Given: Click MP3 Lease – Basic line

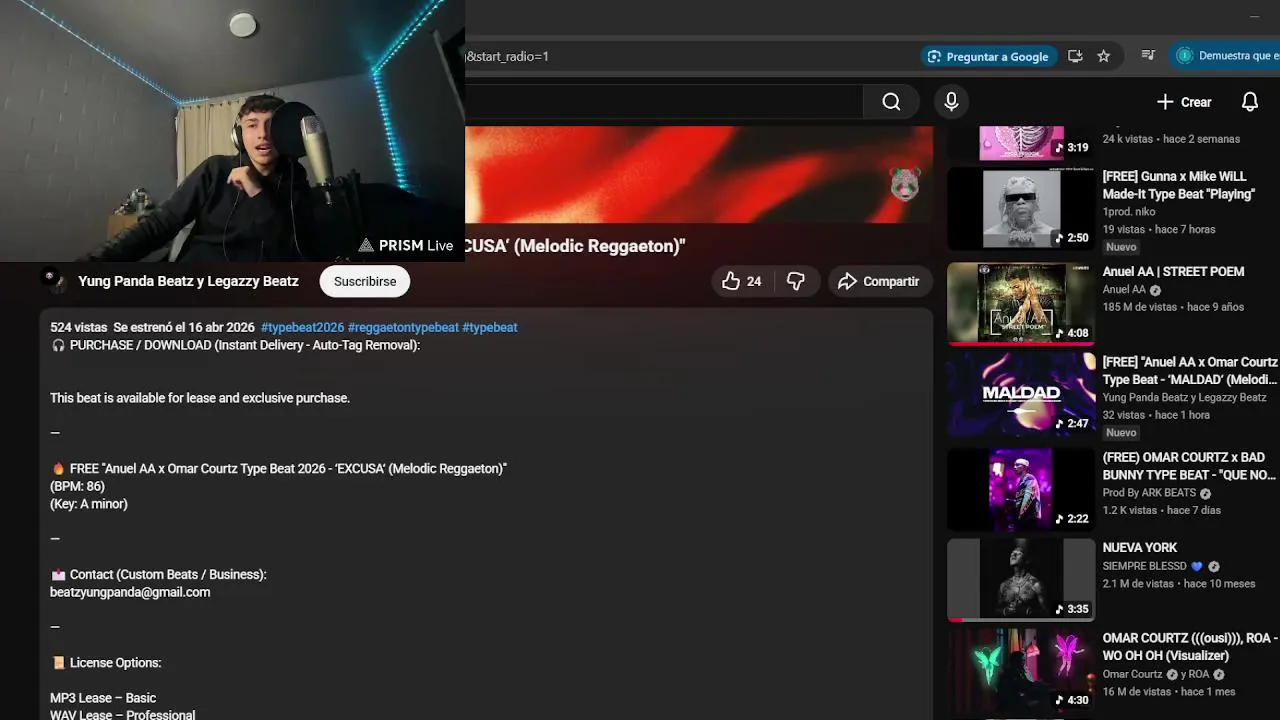Looking at the screenshot, I should pyautogui.click(x=103, y=698).
